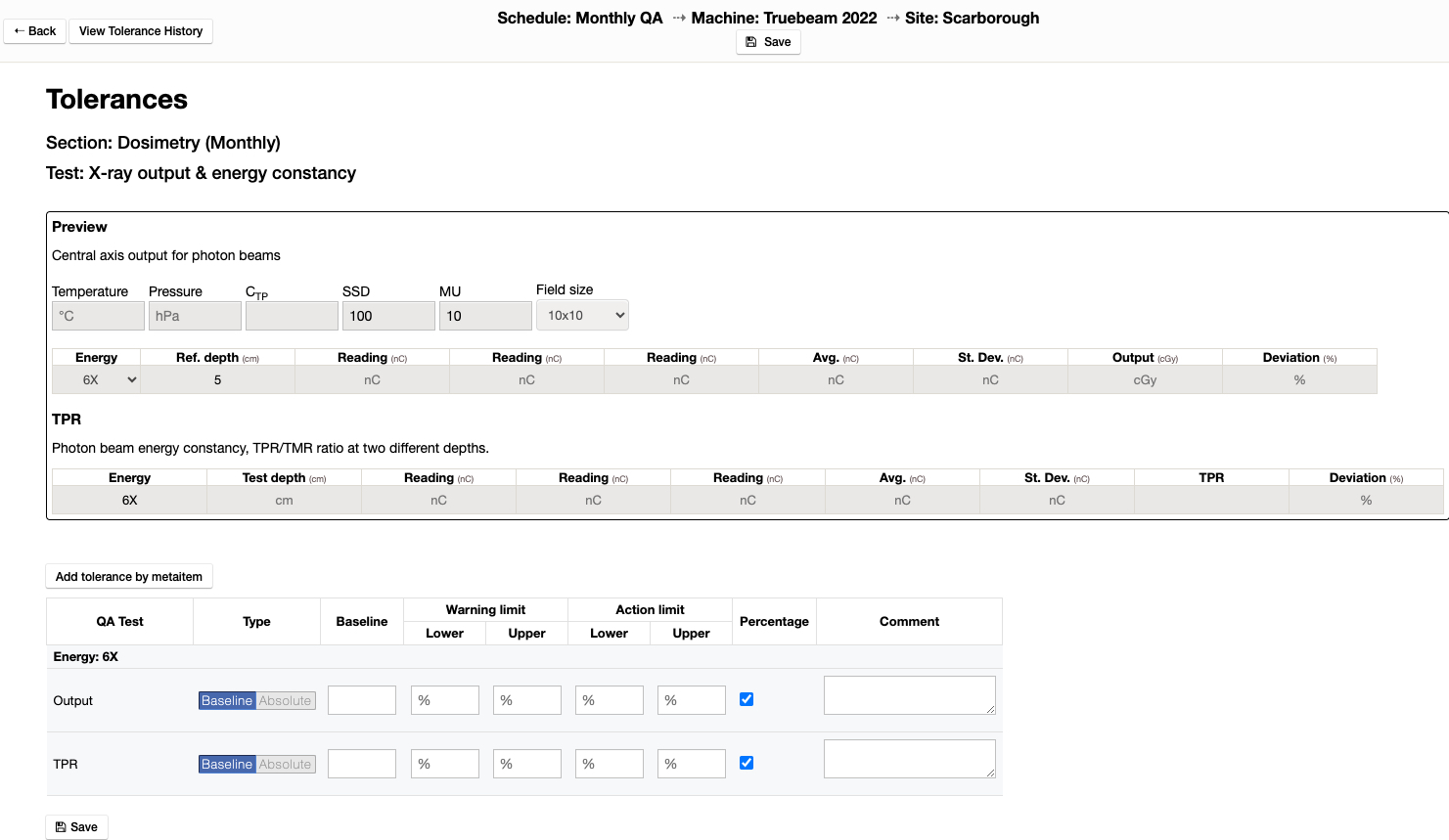Switch TPR type to Absolute
Viewport: 1449px width, 840px height.
coord(286,765)
